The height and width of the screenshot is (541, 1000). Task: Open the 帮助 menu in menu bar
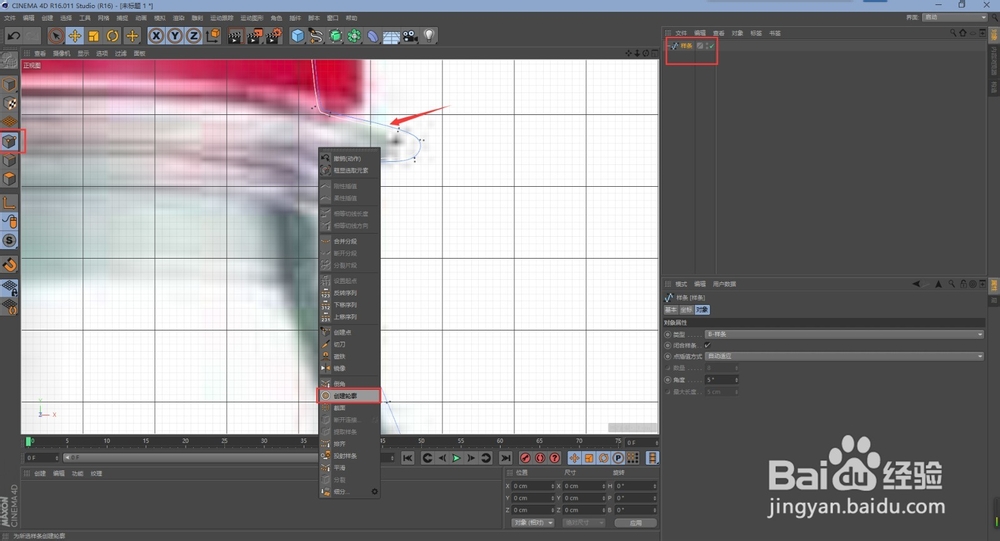click(x=351, y=18)
